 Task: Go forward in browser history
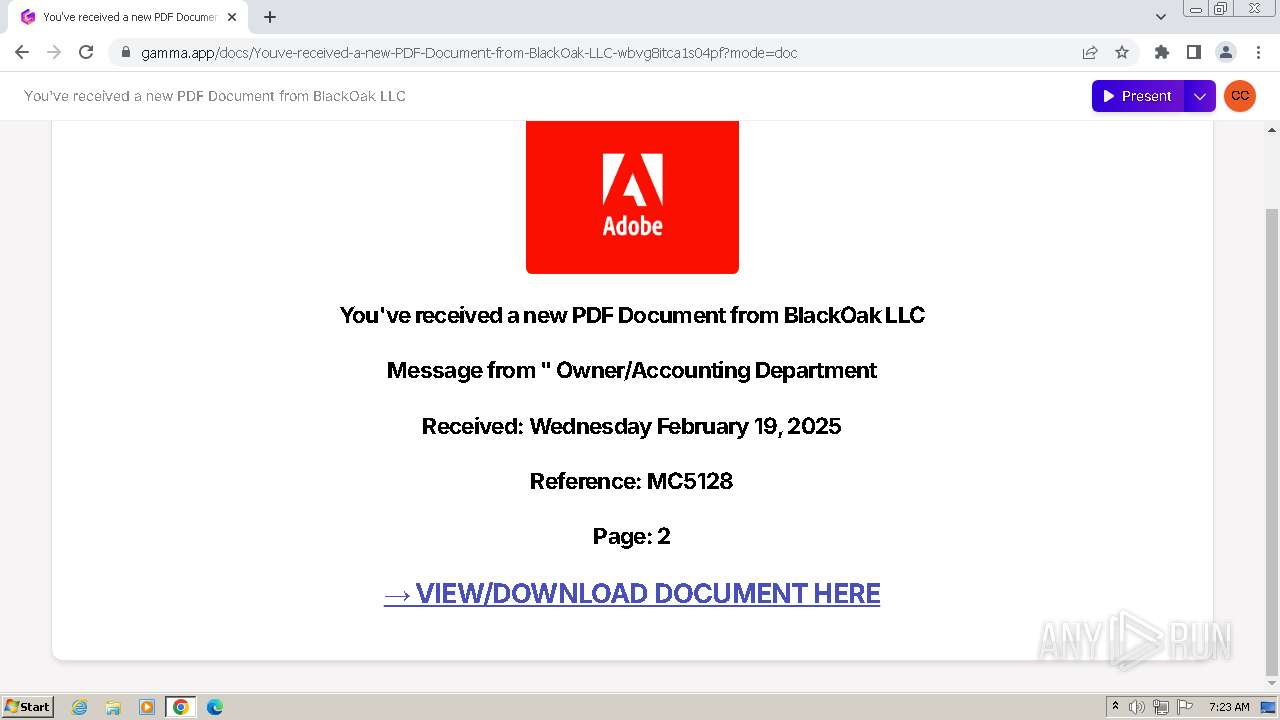[x=54, y=52]
